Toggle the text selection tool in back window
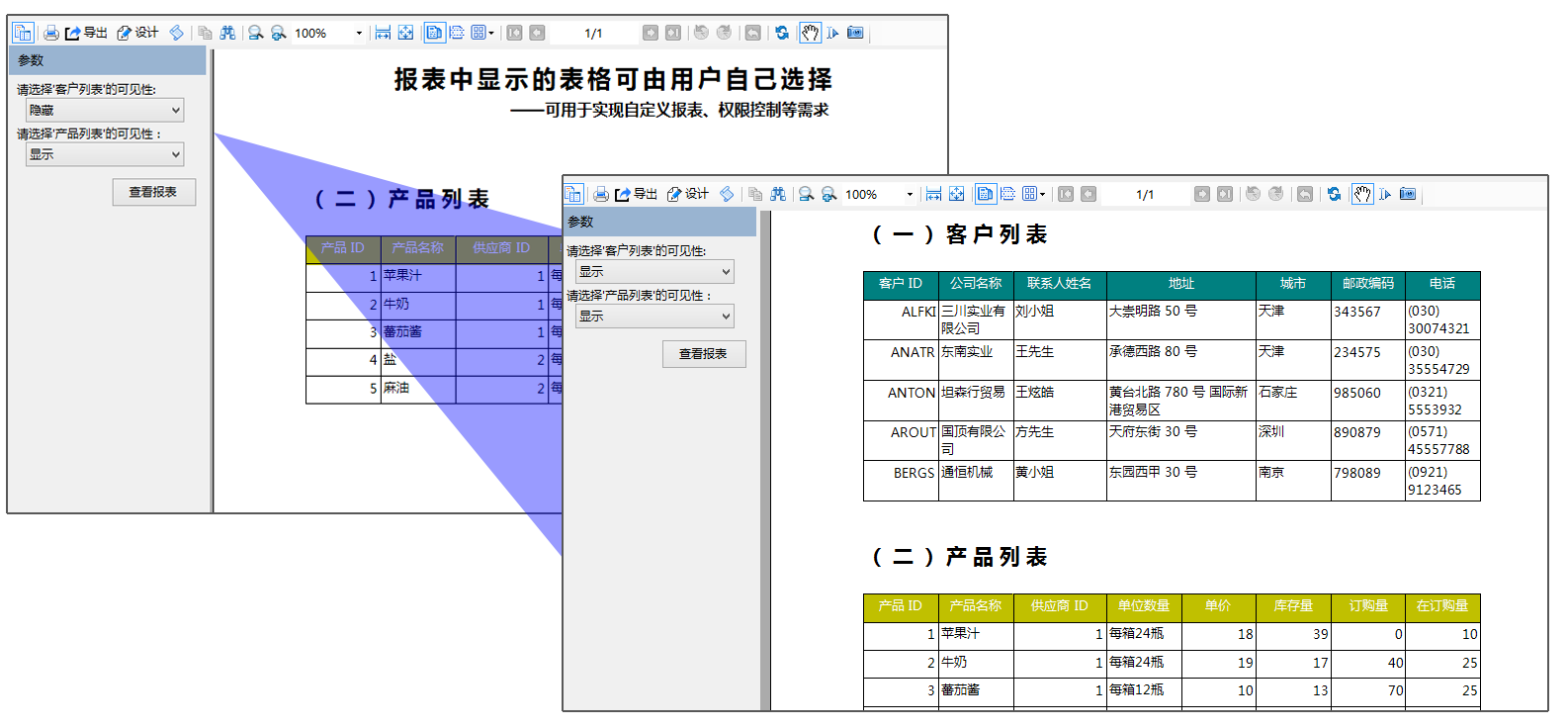This screenshot has width=1568, height=728. pyautogui.click(x=833, y=33)
